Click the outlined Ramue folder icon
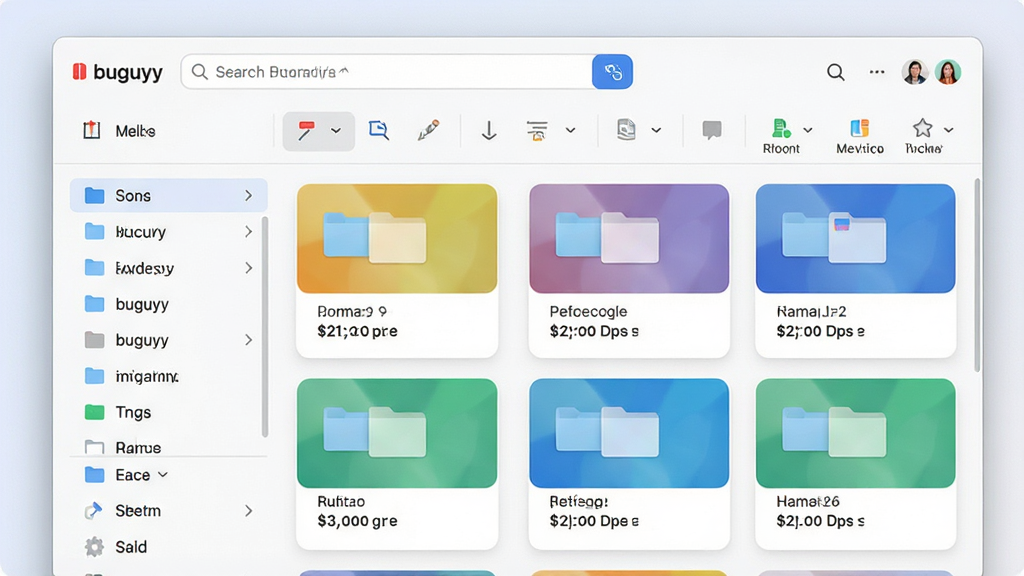The width and height of the screenshot is (1024, 576). click(x=95, y=447)
